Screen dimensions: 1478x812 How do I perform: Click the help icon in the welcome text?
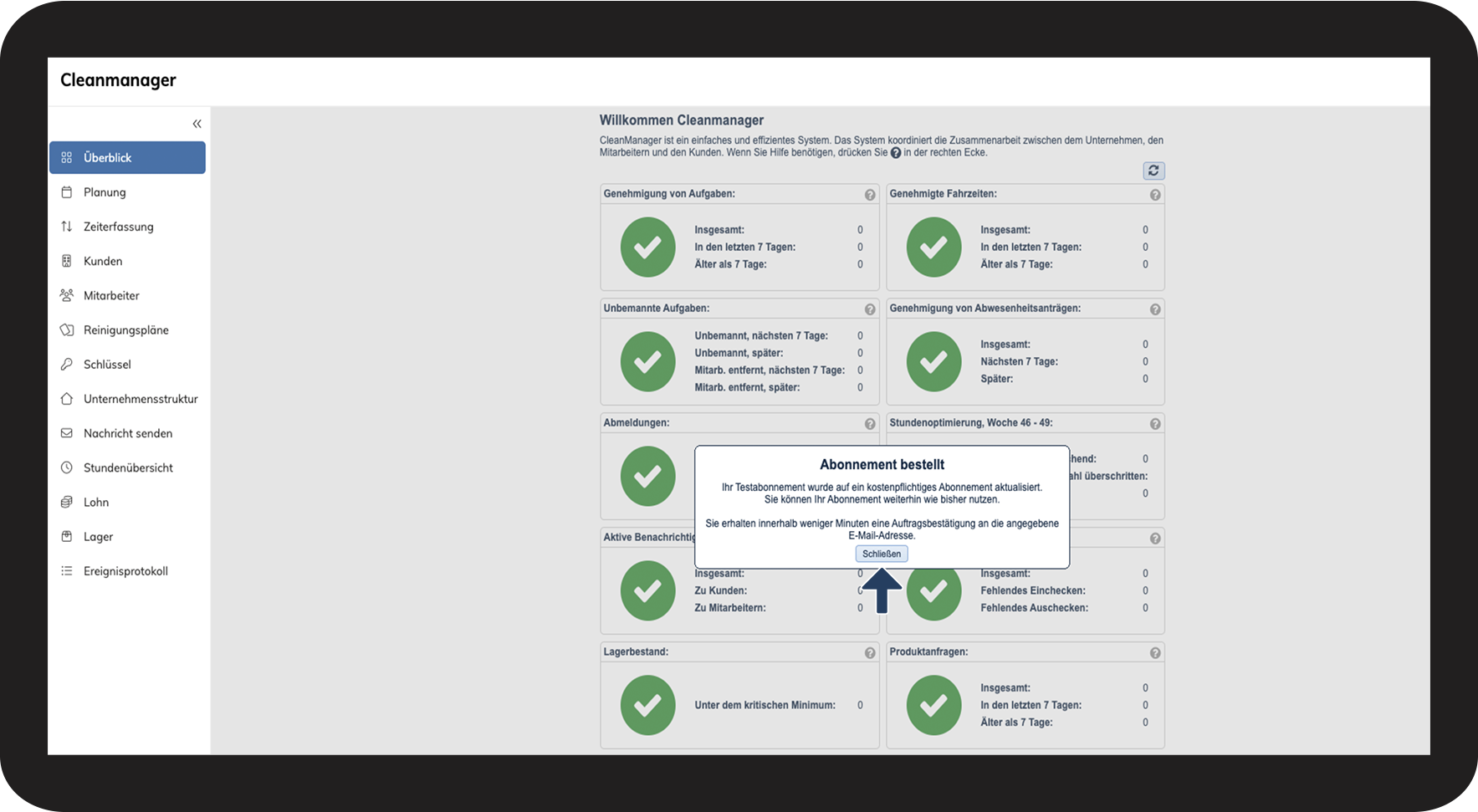click(x=896, y=153)
